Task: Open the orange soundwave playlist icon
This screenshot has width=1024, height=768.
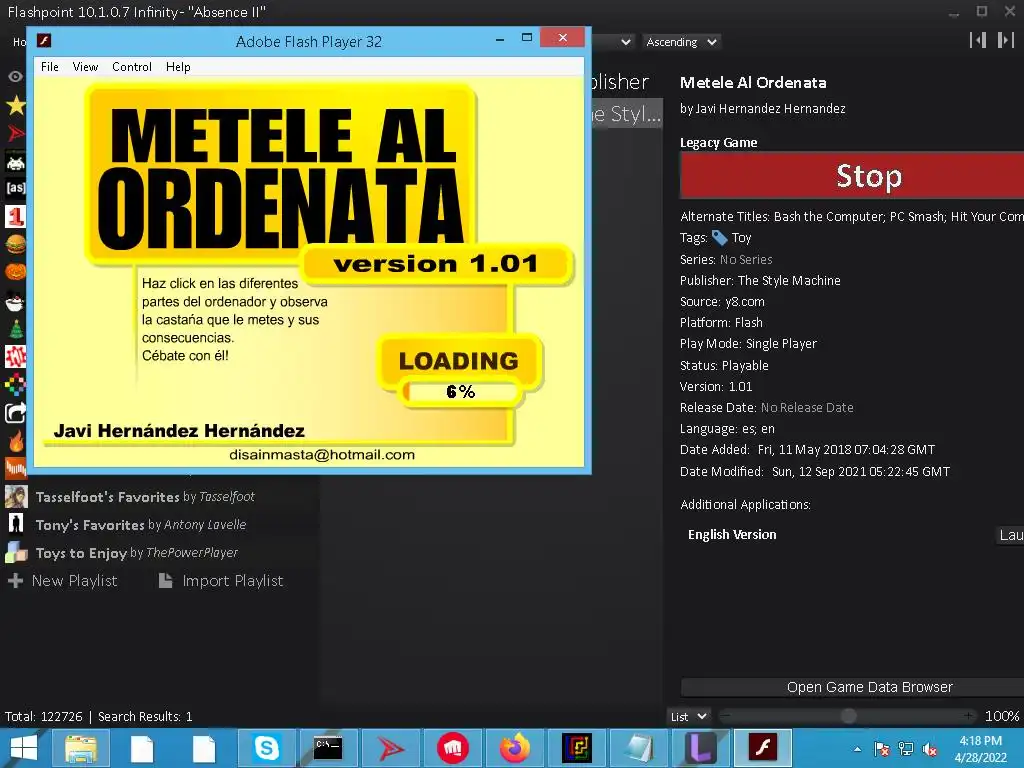Action: point(16,468)
